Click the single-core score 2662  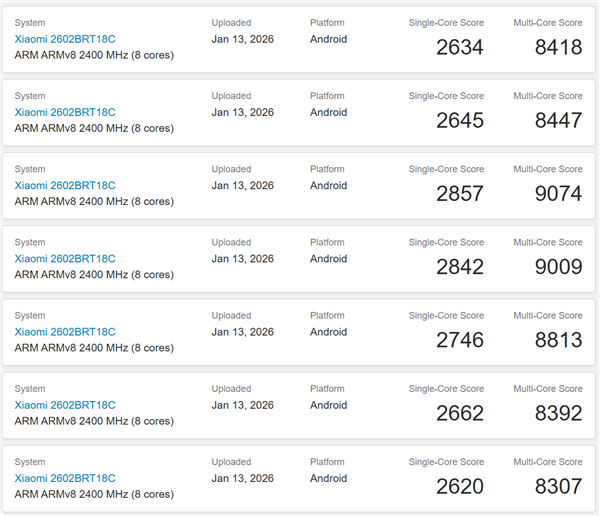click(460, 413)
